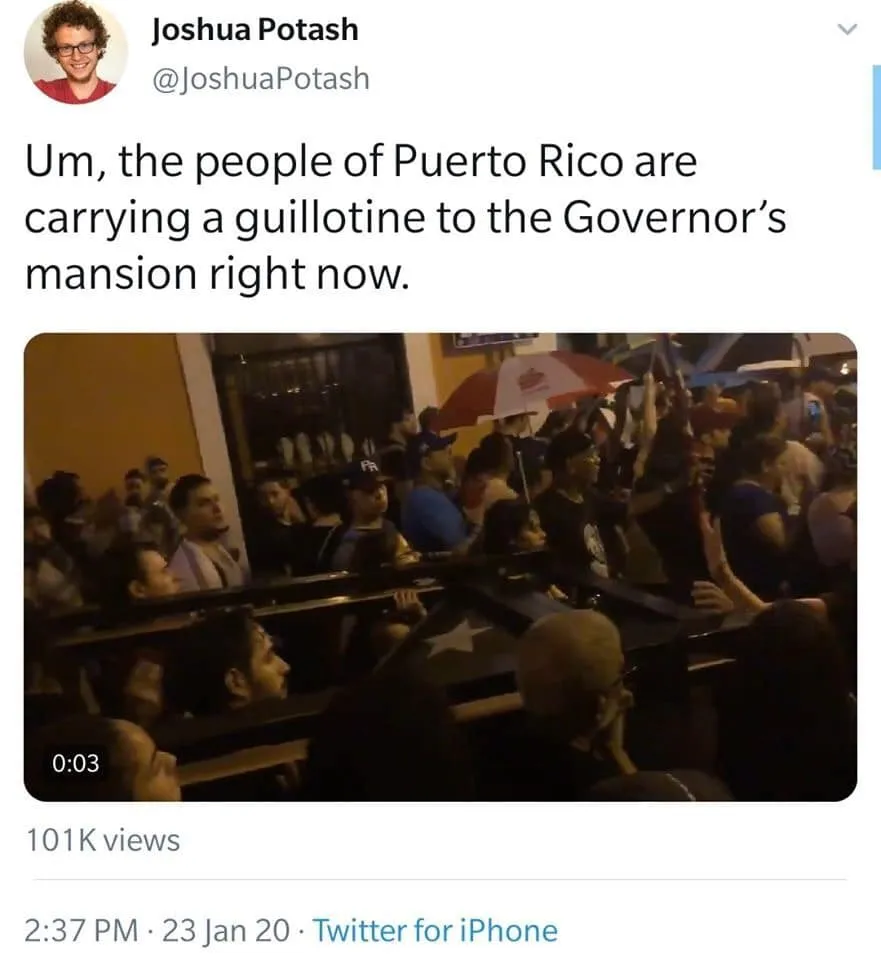The height and width of the screenshot is (960, 881).
Task: Click the Joshua Potash display name
Action: pos(255,29)
